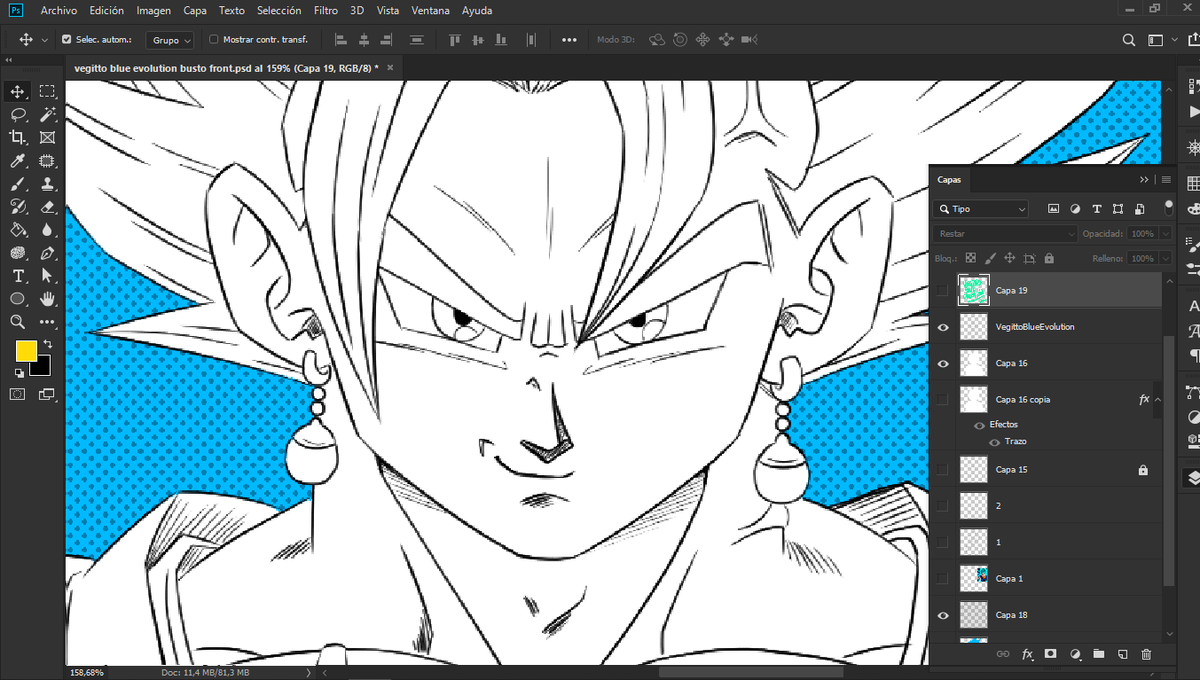
Task: Select the Rectangular Marquee tool
Action: click(x=47, y=92)
